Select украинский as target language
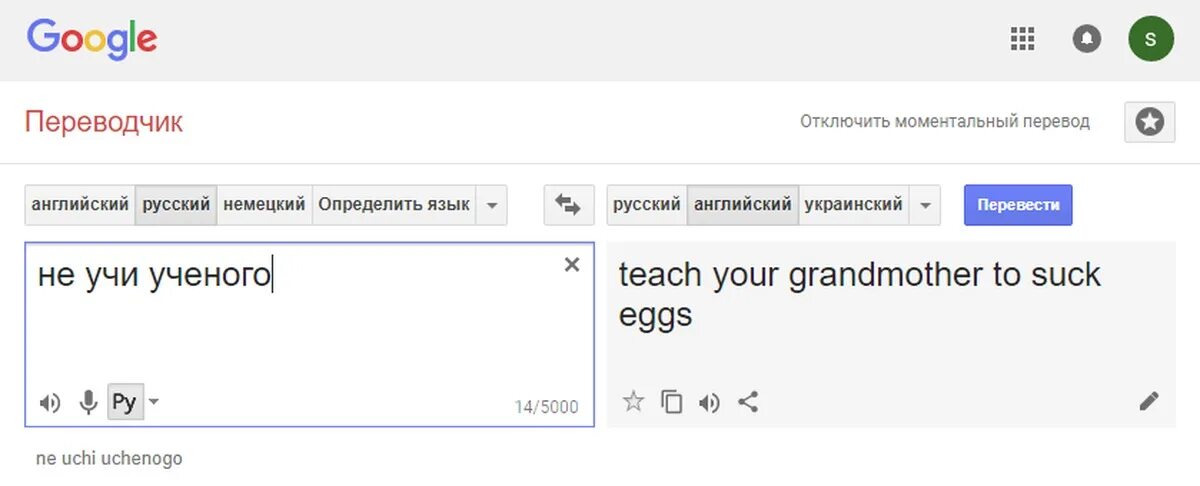The image size is (1200, 486). (x=853, y=205)
